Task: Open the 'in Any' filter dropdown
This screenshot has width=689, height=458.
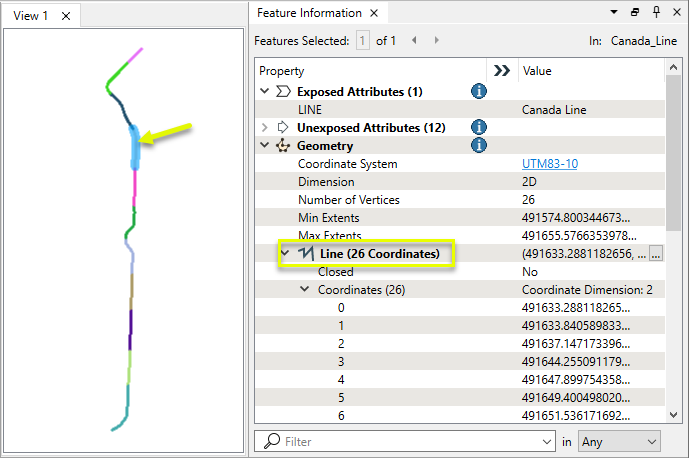Action: 619,441
